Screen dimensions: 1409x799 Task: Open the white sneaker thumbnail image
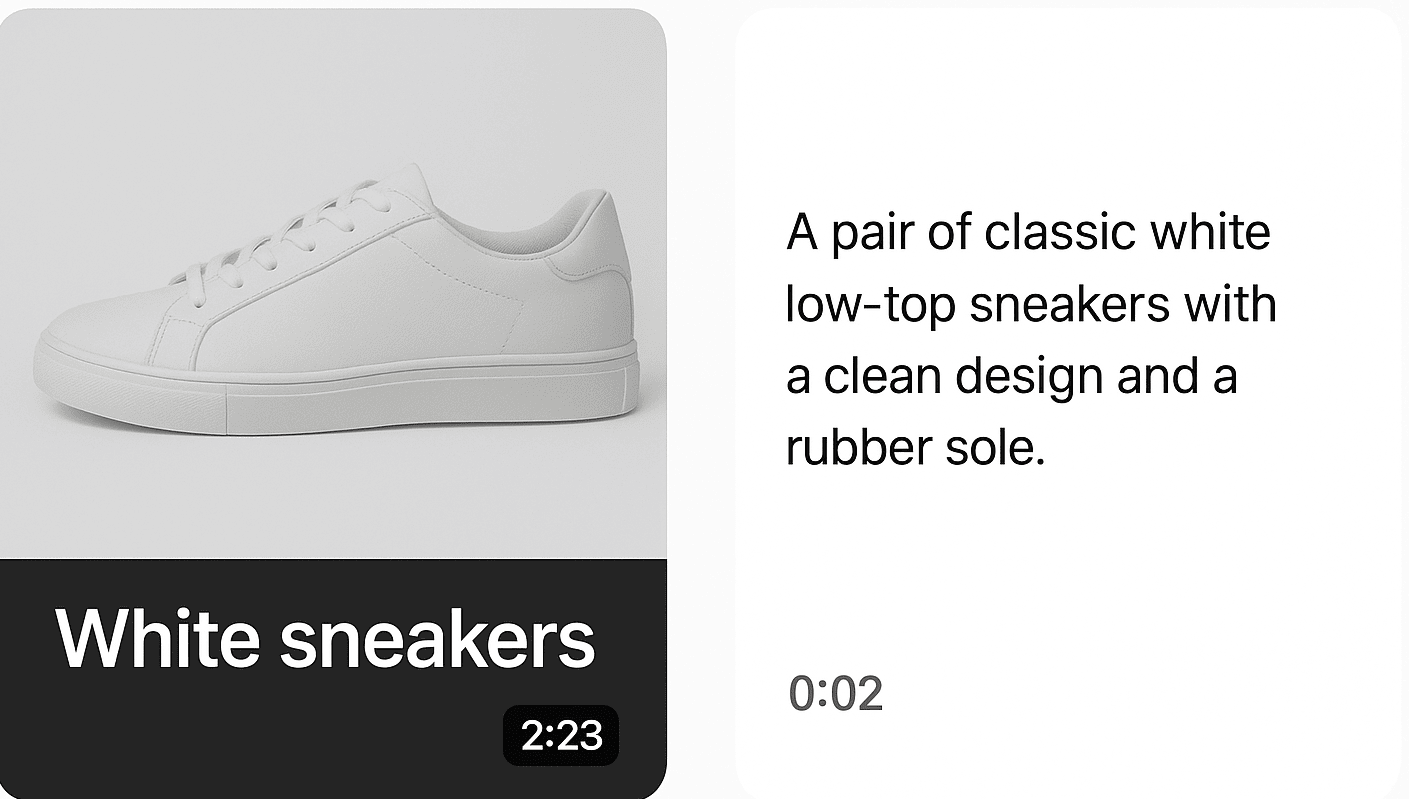pyautogui.click(x=333, y=283)
